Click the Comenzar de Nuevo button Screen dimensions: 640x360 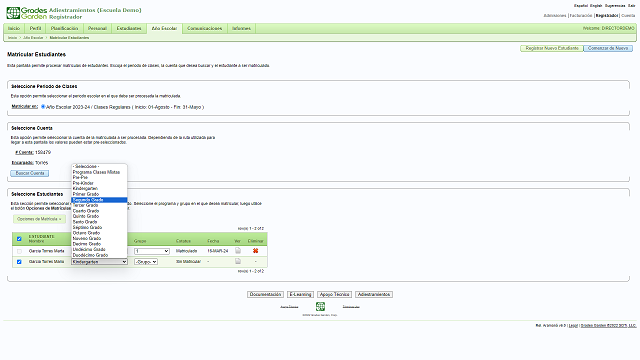click(x=608, y=49)
